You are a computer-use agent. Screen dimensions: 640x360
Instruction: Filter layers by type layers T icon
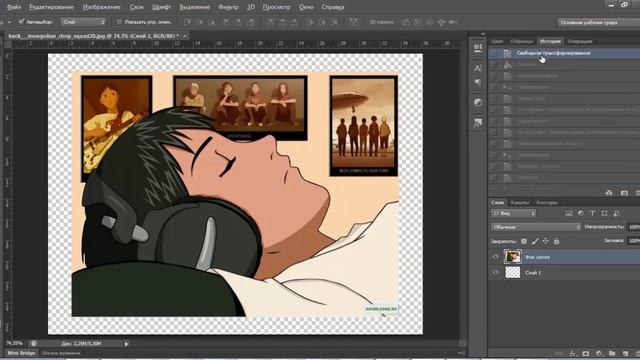click(x=592, y=213)
